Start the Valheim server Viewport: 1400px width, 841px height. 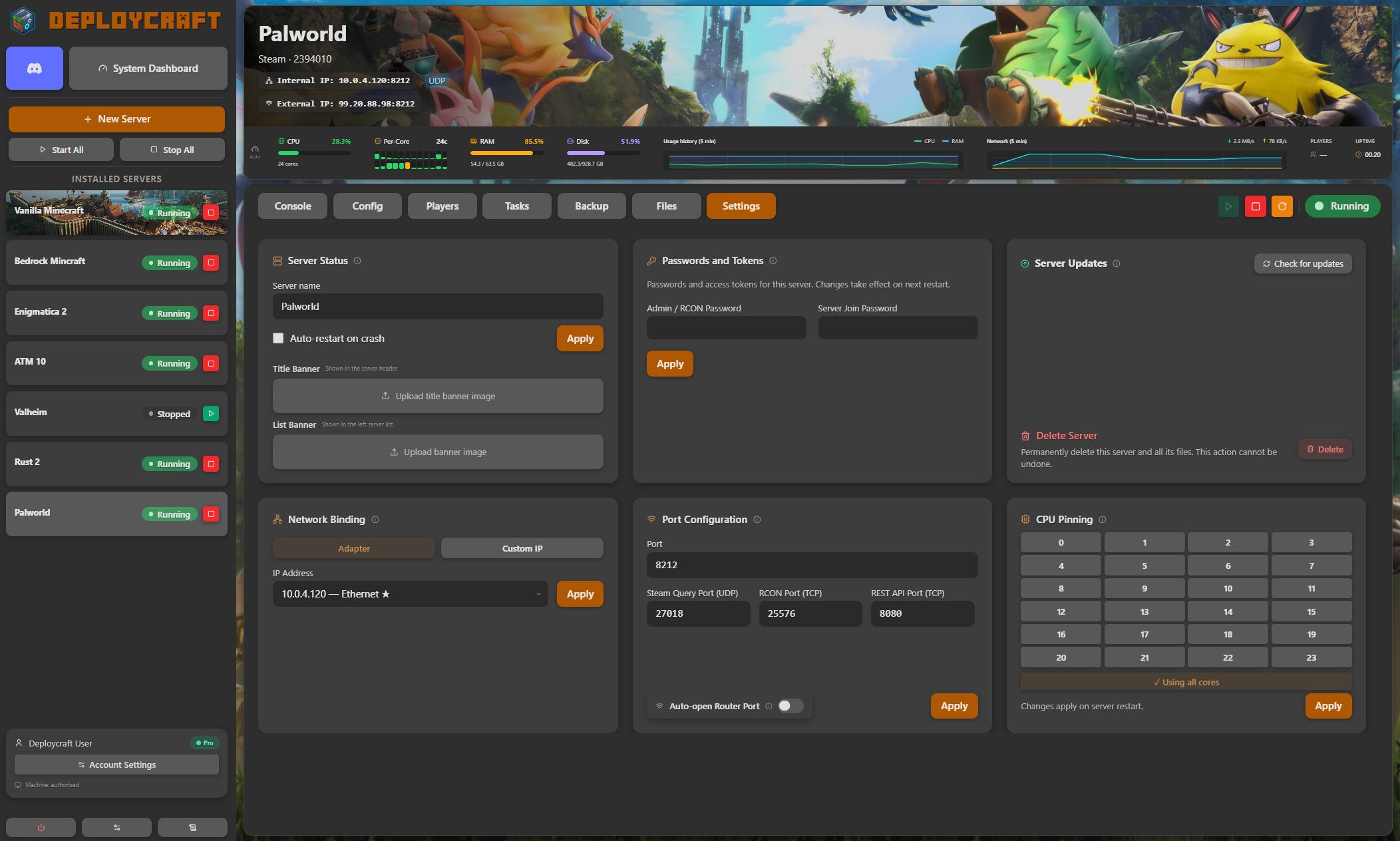coord(211,414)
